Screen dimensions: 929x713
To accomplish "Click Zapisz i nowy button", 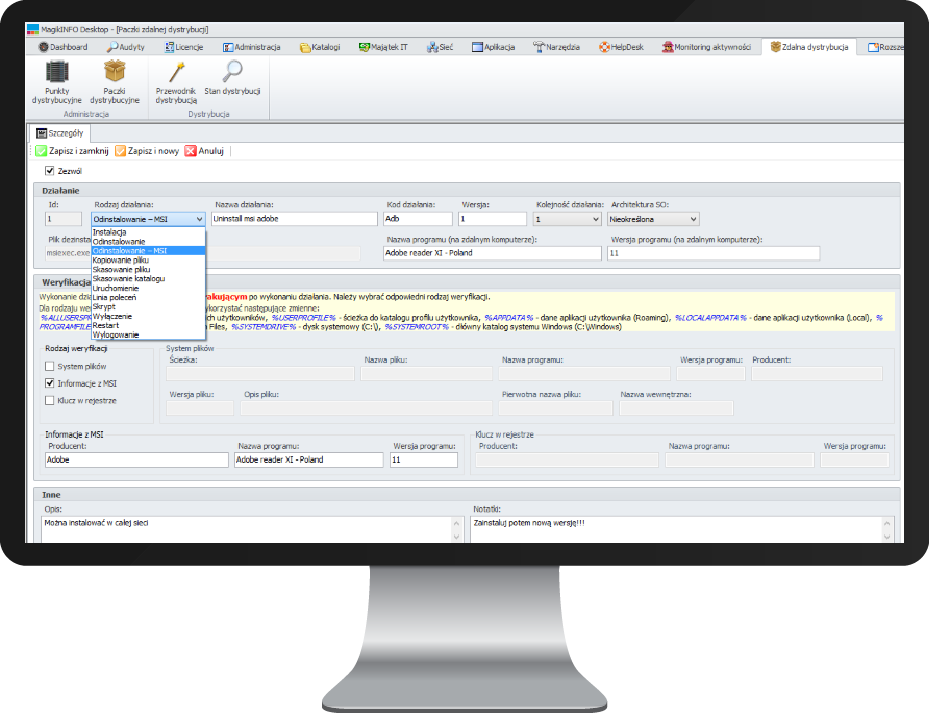I will point(147,151).
